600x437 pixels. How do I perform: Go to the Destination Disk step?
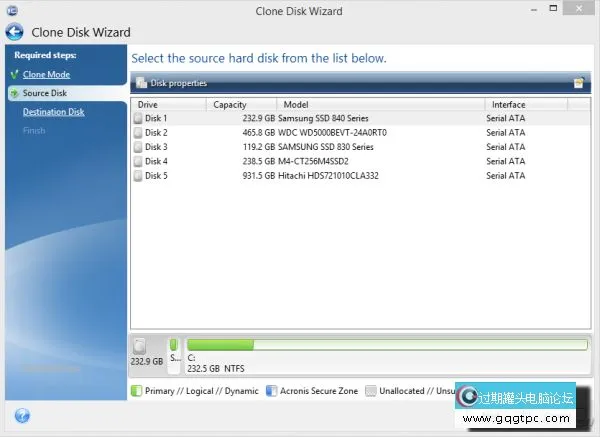pyautogui.click(x=53, y=112)
